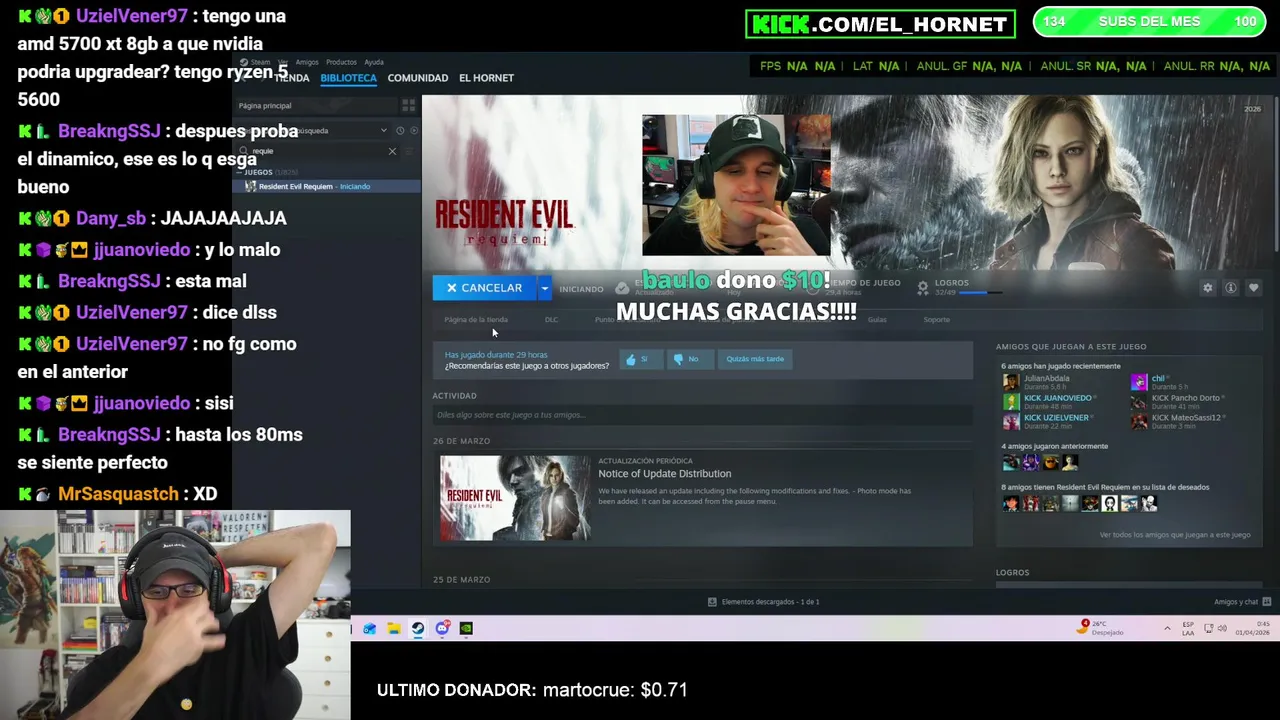The height and width of the screenshot is (720, 1280).
Task: Click the activity comment input field
Action: 702,415
